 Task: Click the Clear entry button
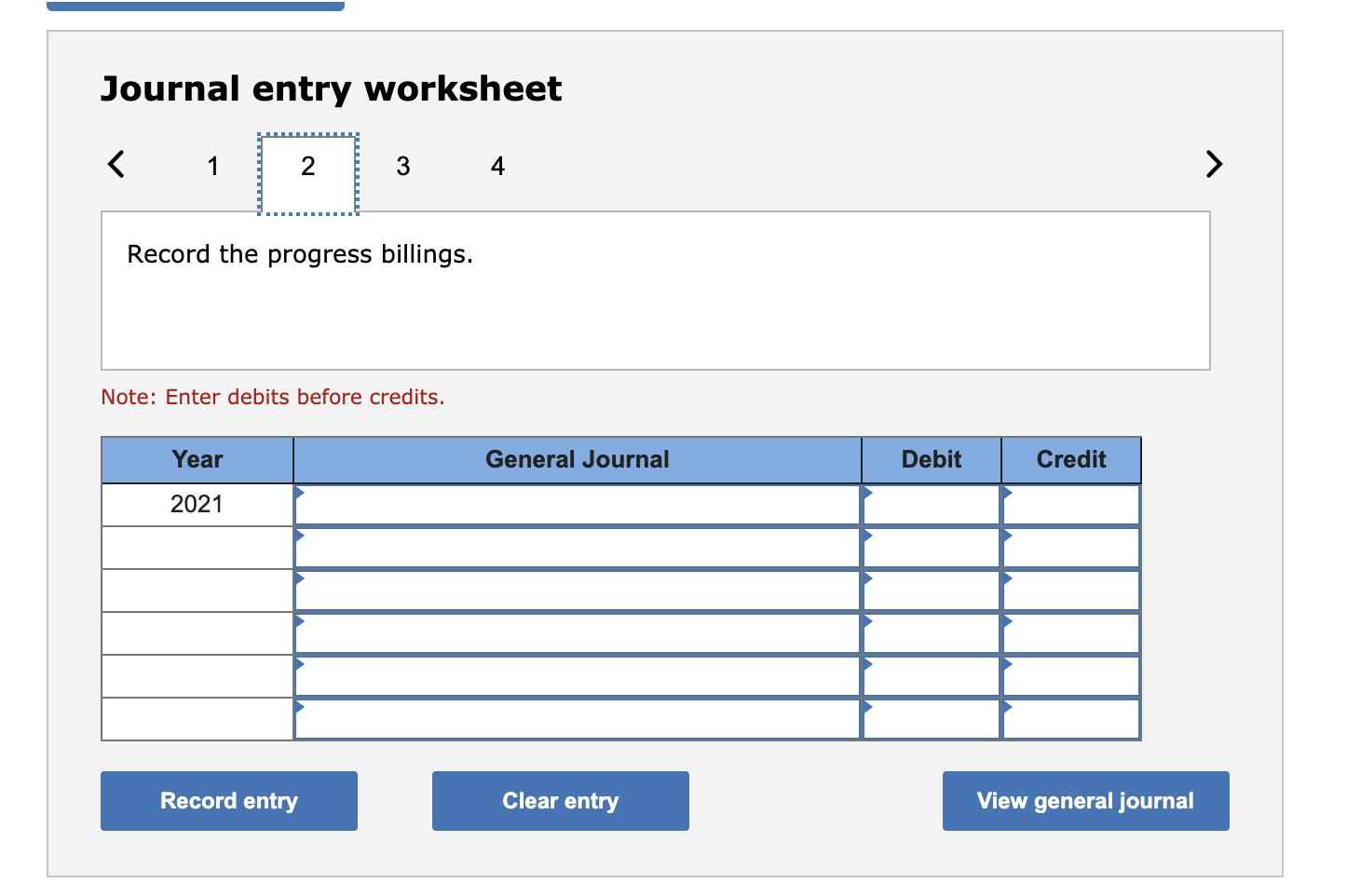[x=560, y=800]
